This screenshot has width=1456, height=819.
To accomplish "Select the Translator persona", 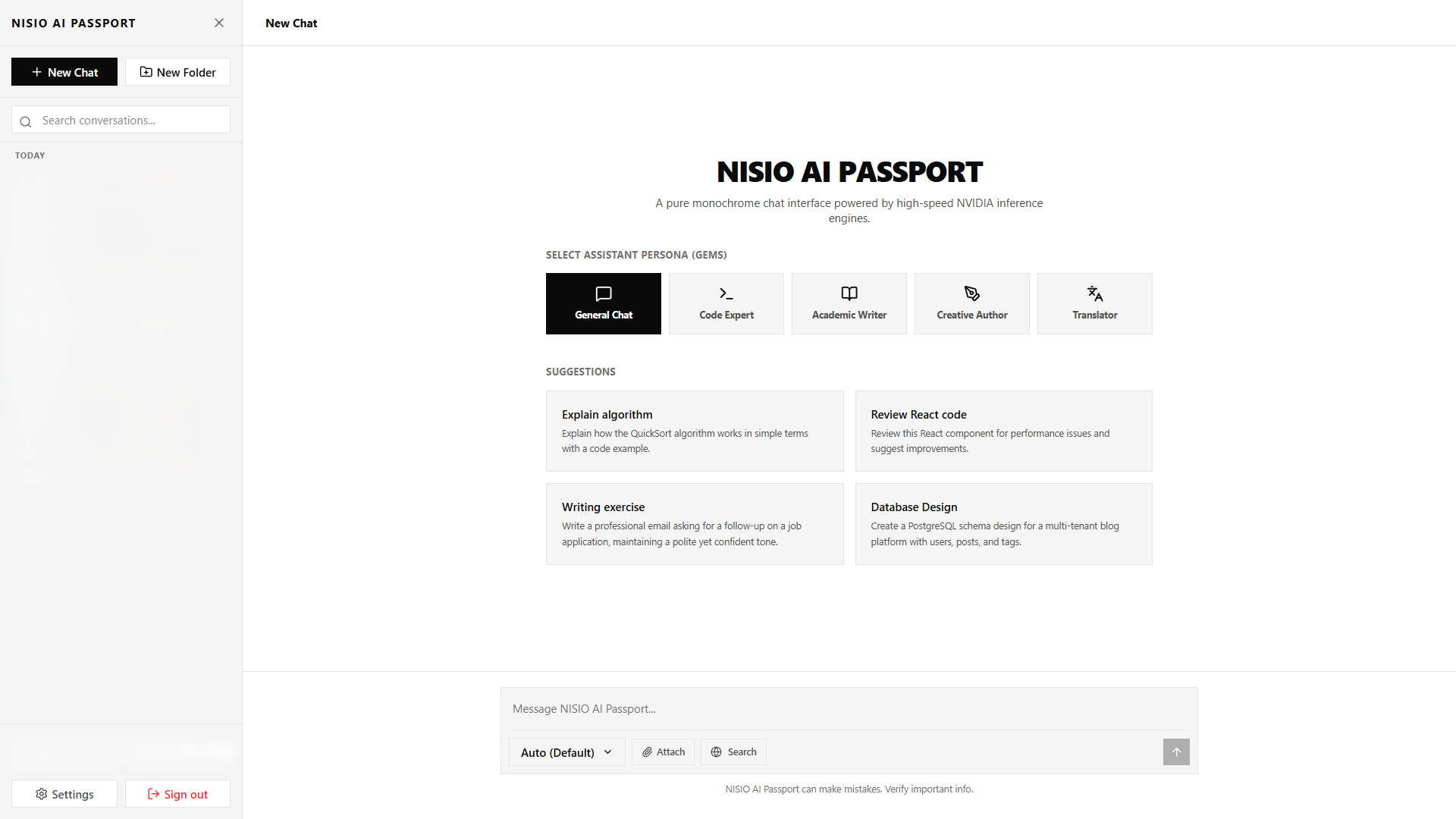I will pyautogui.click(x=1095, y=303).
